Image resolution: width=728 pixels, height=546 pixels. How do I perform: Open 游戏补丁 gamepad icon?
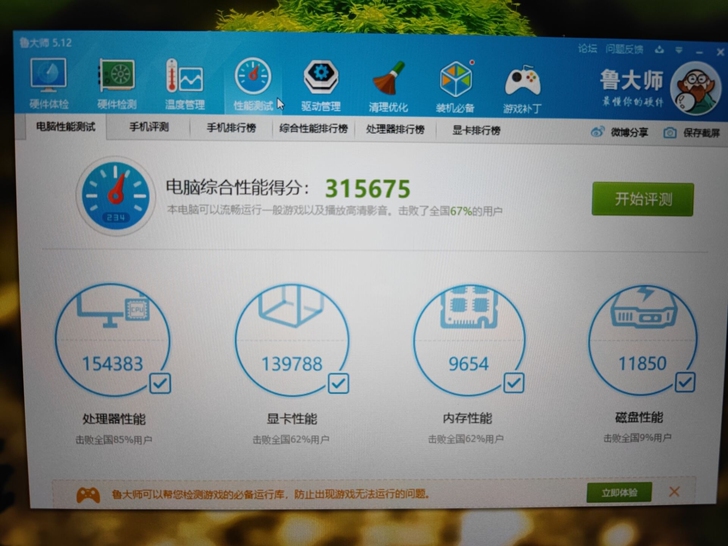coord(522,82)
